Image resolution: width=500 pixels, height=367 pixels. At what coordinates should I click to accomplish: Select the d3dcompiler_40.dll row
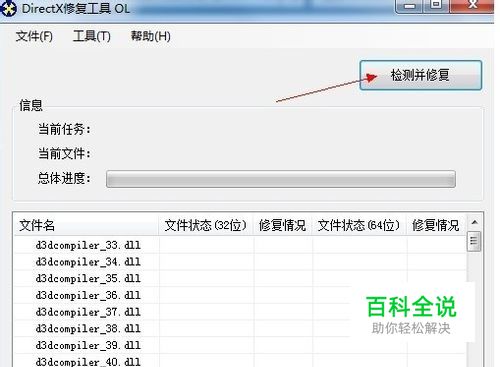click(240, 361)
